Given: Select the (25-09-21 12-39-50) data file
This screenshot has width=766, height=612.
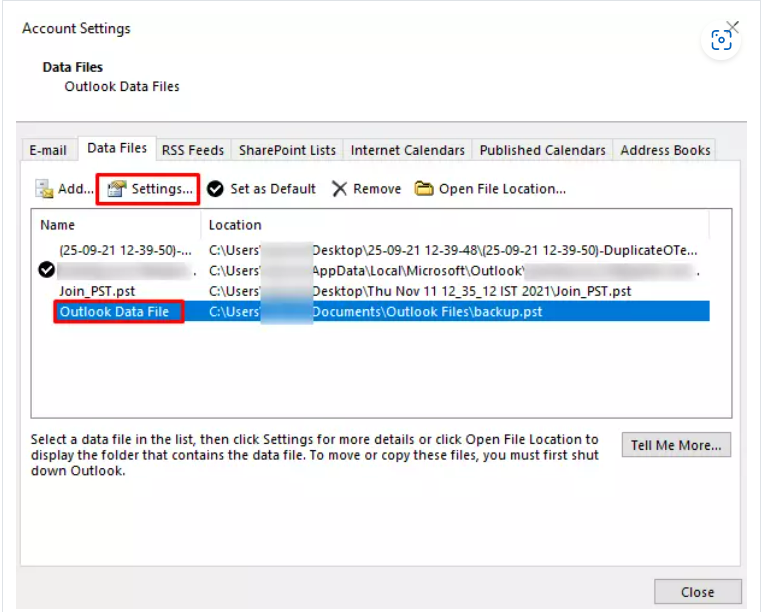Looking at the screenshot, I should [126, 250].
